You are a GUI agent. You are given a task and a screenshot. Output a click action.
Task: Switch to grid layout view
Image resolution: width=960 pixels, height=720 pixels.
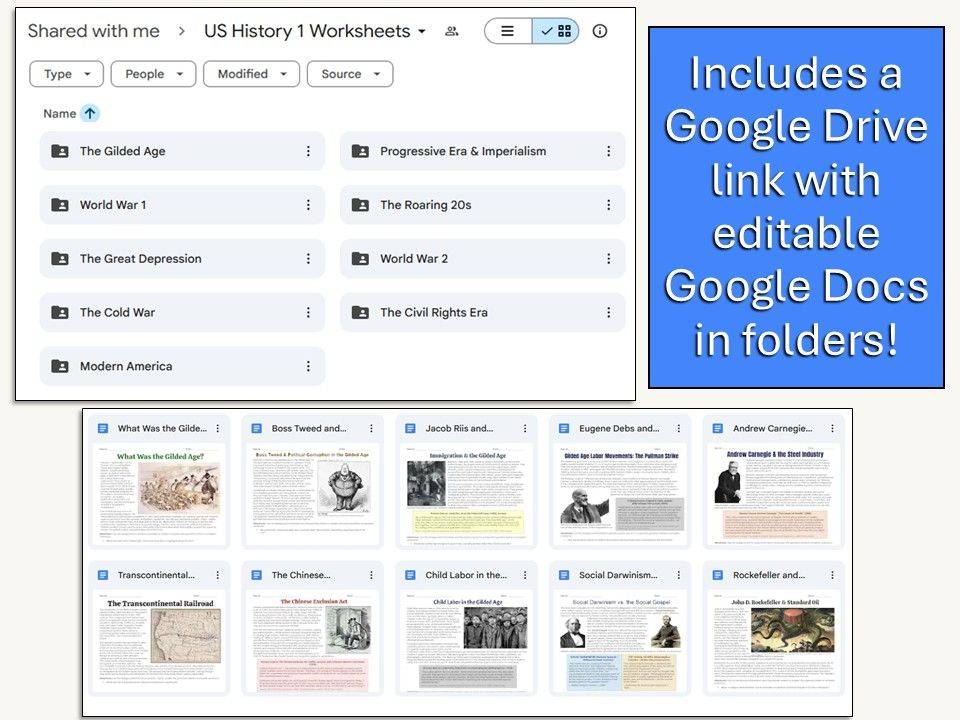click(556, 31)
